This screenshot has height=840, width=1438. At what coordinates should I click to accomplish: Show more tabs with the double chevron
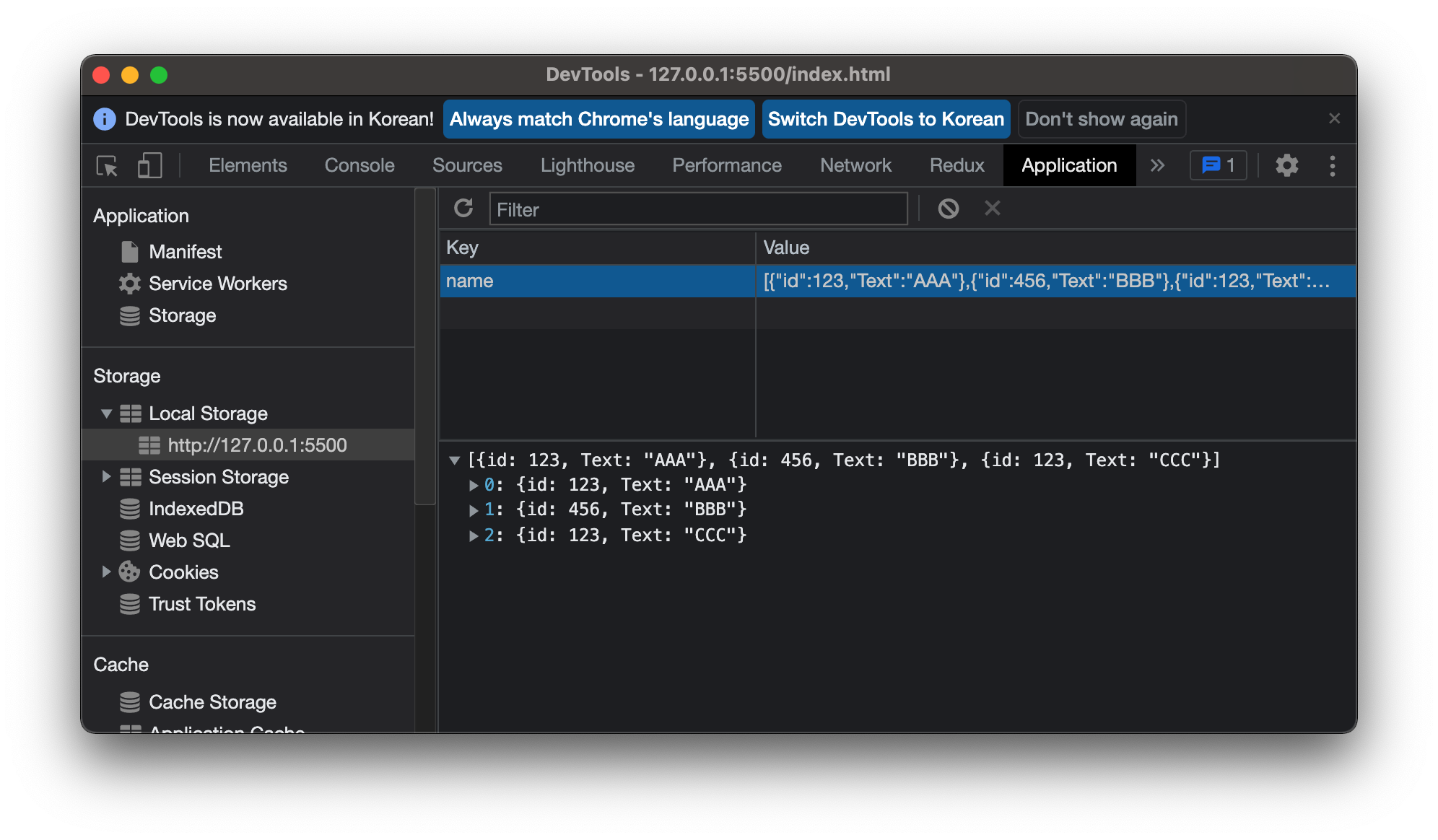click(x=1157, y=166)
